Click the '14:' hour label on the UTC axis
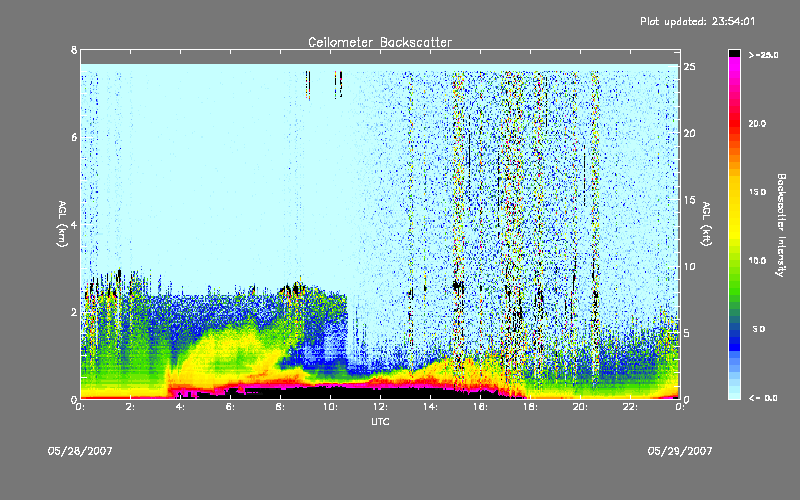 point(430,407)
